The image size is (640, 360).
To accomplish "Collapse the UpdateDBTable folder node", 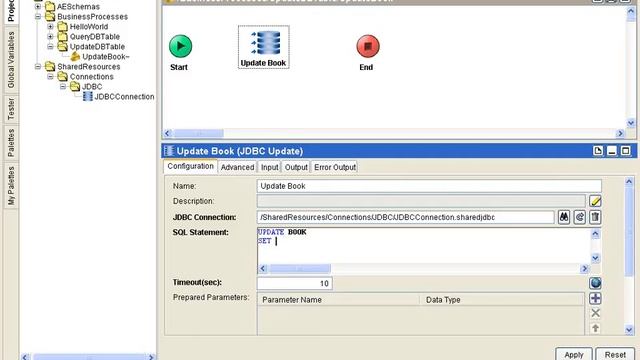I will [x=50, y=47].
